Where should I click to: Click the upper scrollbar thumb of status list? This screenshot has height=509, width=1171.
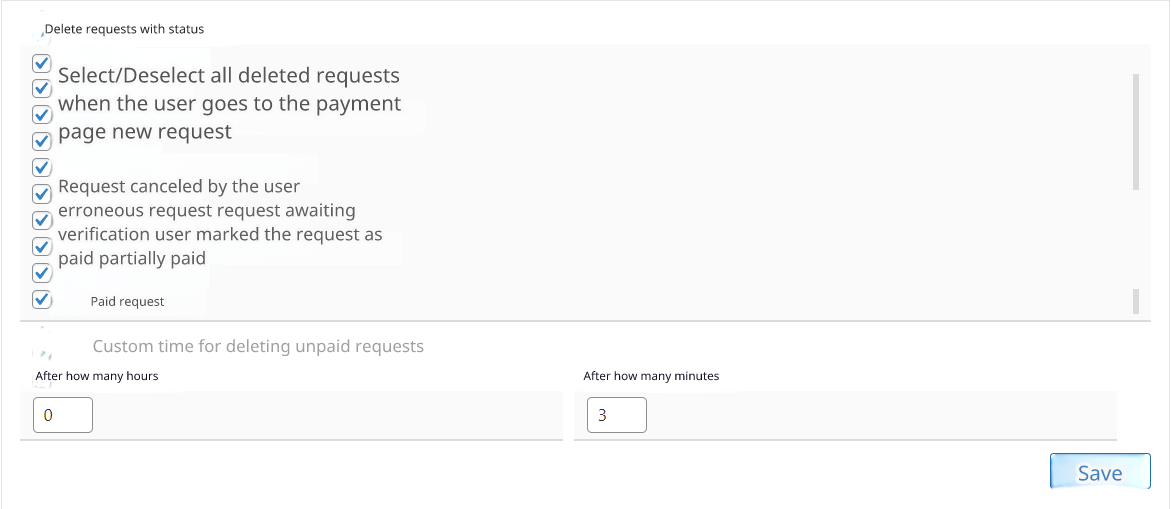click(x=1135, y=131)
